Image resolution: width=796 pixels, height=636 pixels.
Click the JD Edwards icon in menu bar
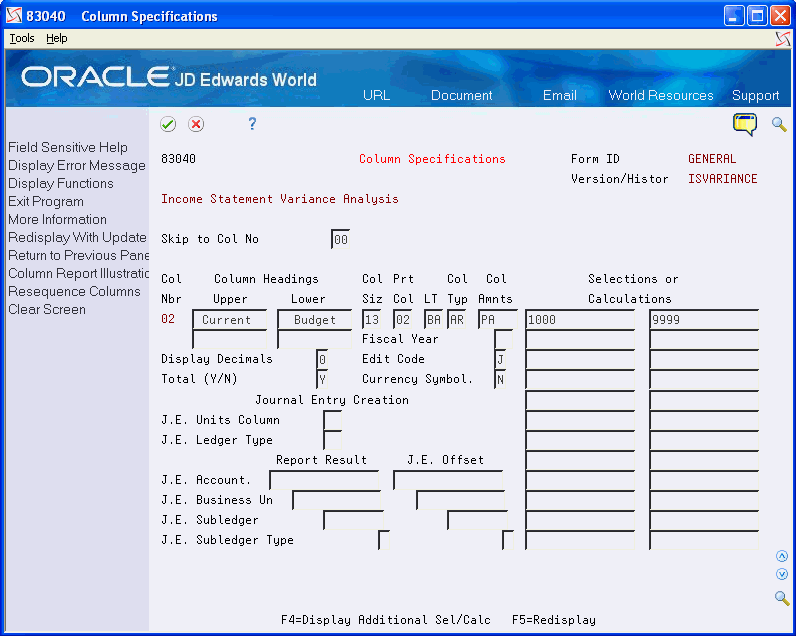point(783,39)
